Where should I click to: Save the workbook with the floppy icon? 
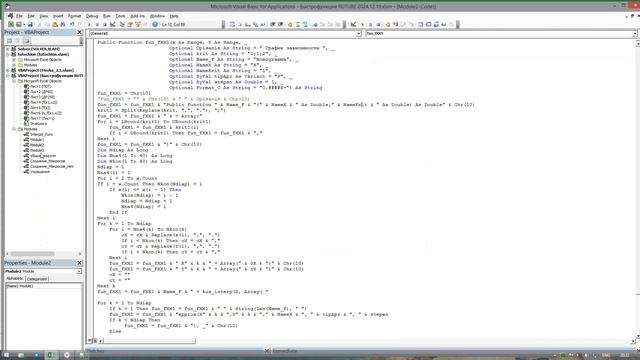point(30,24)
